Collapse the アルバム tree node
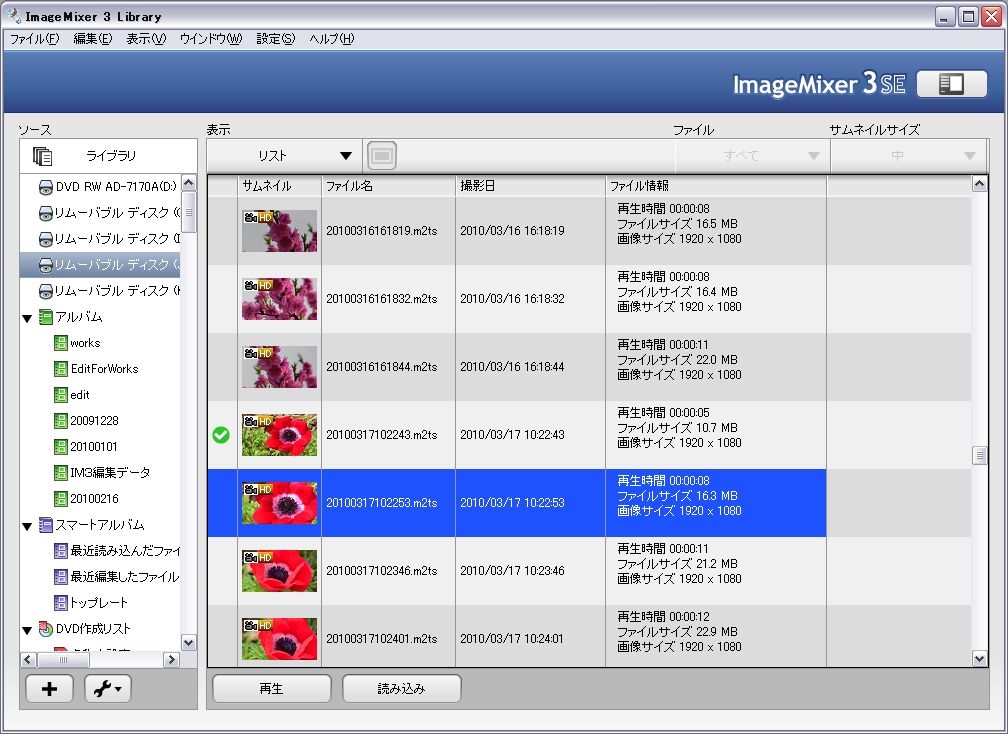The height and width of the screenshot is (734, 1008). click(x=27, y=318)
